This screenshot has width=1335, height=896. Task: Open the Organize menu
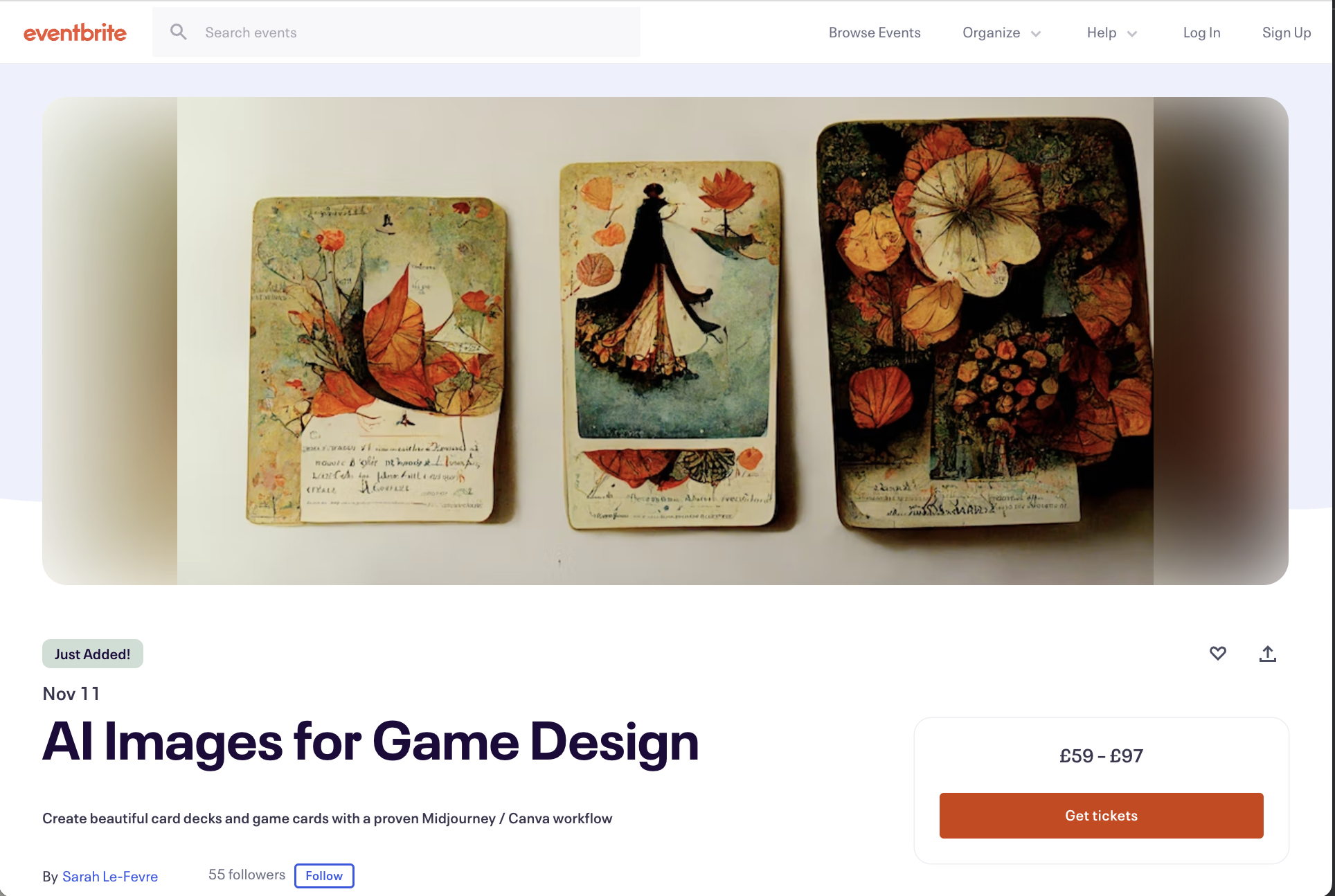1002,33
